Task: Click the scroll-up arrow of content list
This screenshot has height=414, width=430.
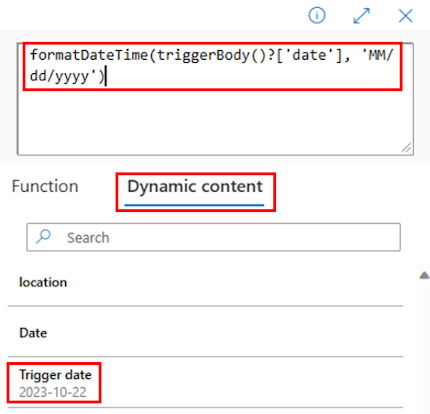Action: click(x=424, y=275)
